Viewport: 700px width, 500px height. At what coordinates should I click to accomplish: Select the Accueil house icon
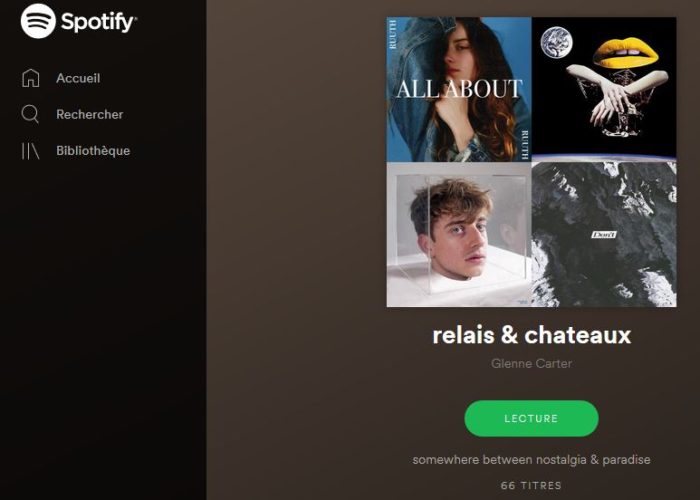(x=30, y=78)
